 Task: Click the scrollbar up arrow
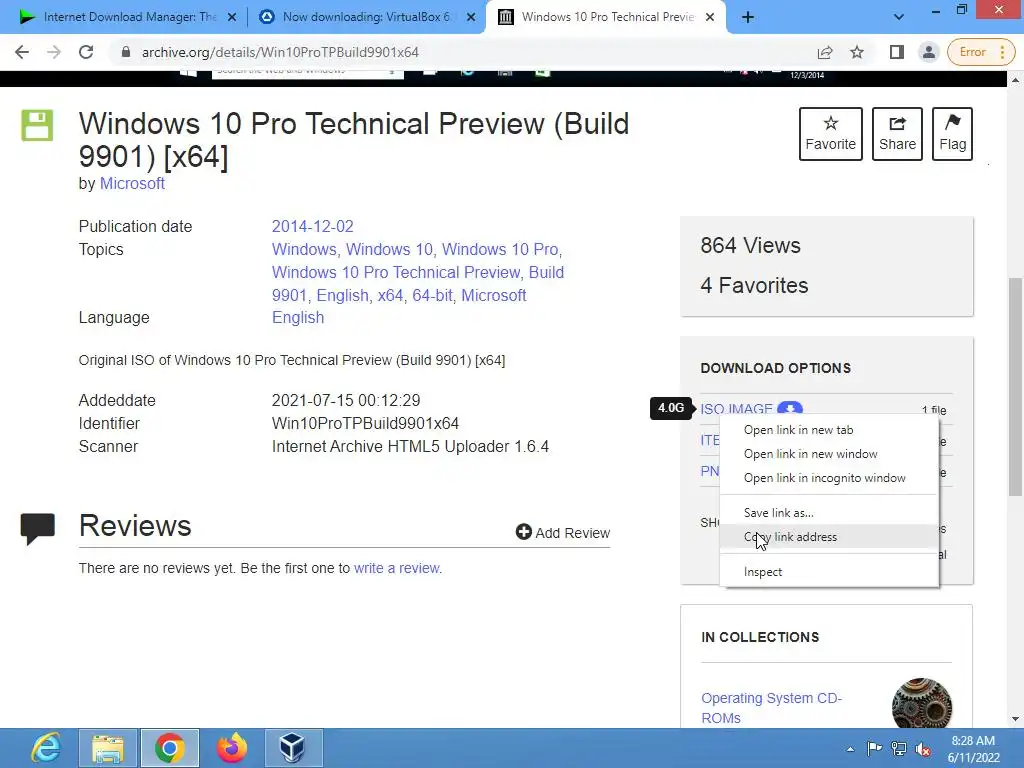(x=1015, y=80)
